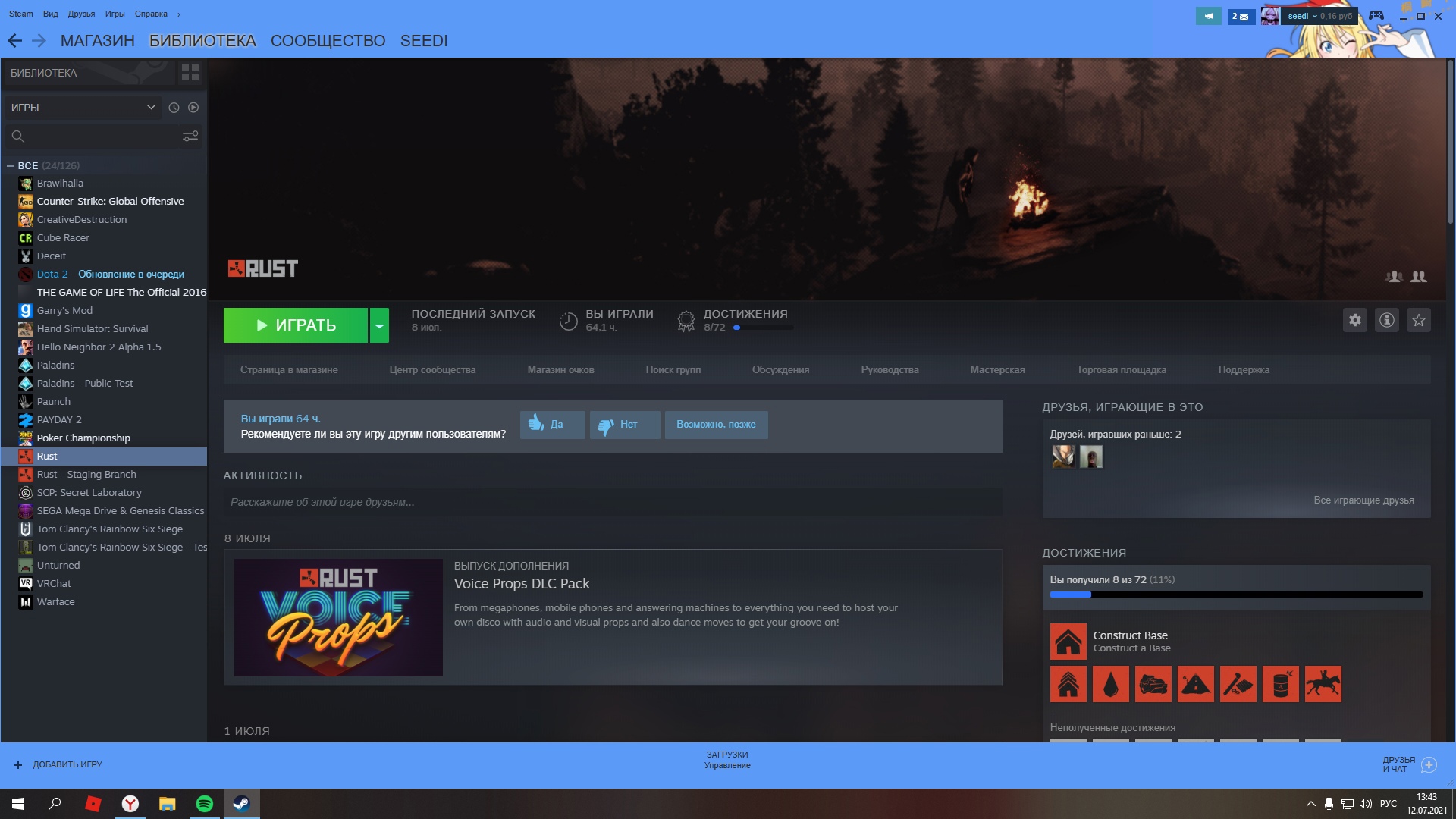Screen dimensions: 1456x819
Task: Collapse the ВСЕ games list
Action: tap(11, 165)
